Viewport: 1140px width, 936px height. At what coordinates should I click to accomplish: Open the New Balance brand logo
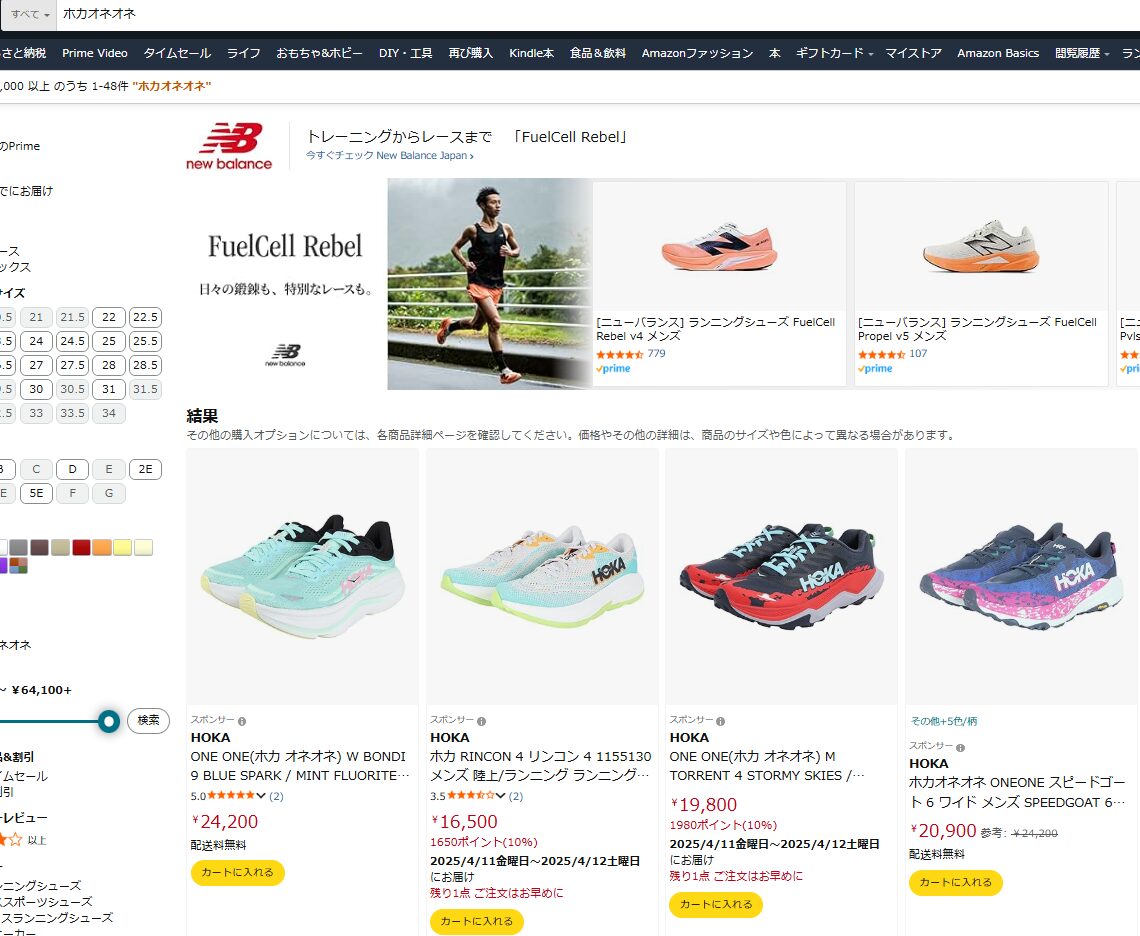(229, 146)
